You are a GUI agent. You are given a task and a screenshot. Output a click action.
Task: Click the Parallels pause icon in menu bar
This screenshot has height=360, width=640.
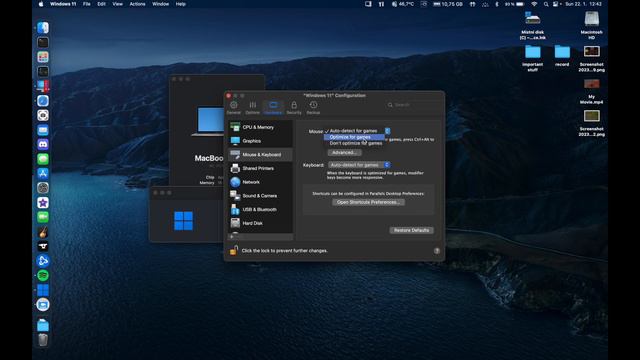point(381,4)
